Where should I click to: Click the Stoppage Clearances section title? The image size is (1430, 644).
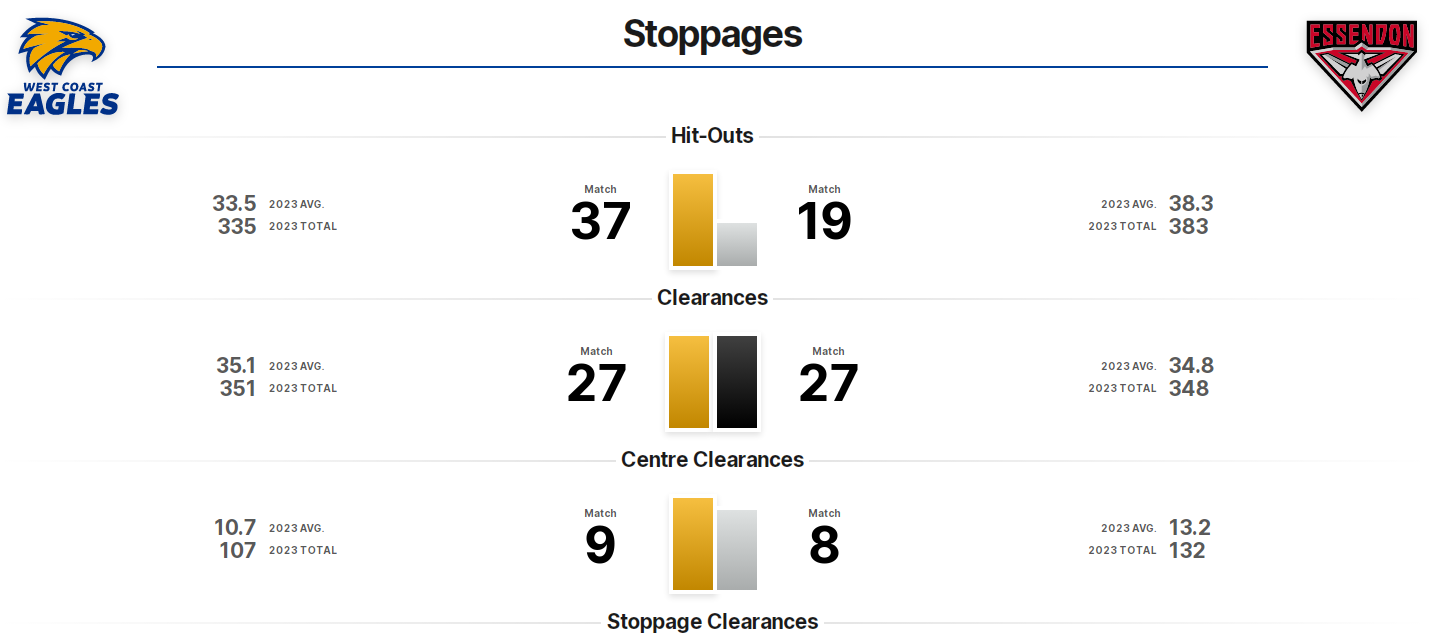pos(712,622)
